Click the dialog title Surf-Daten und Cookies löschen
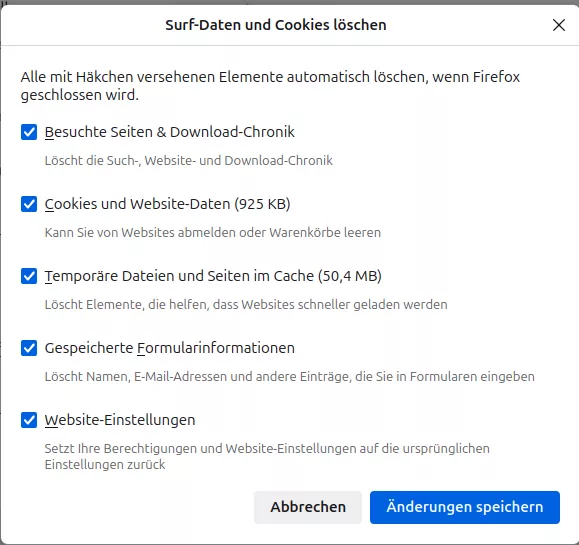Image resolution: width=579 pixels, height=545 pixels. 275,25
